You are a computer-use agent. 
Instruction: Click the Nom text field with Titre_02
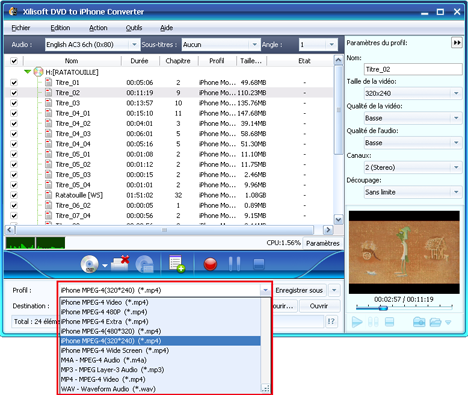413,69
